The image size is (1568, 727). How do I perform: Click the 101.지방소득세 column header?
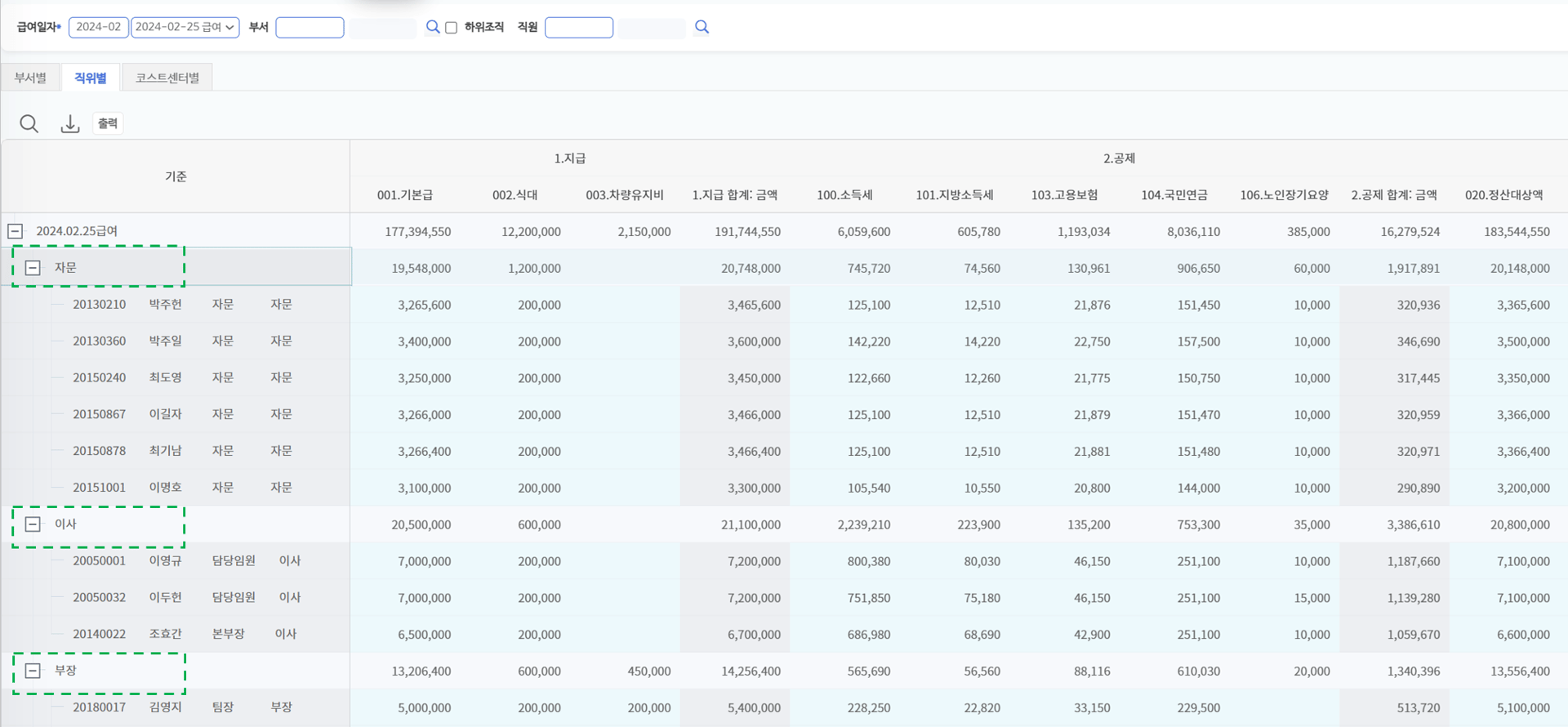pos(955,195)
